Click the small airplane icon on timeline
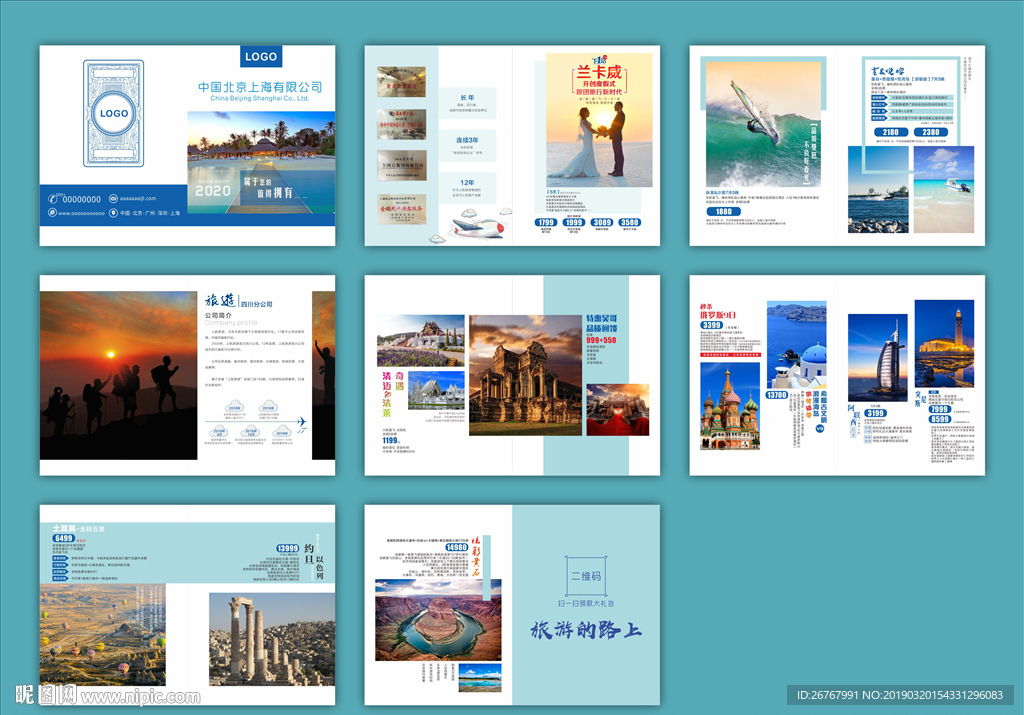 point(301,422)
